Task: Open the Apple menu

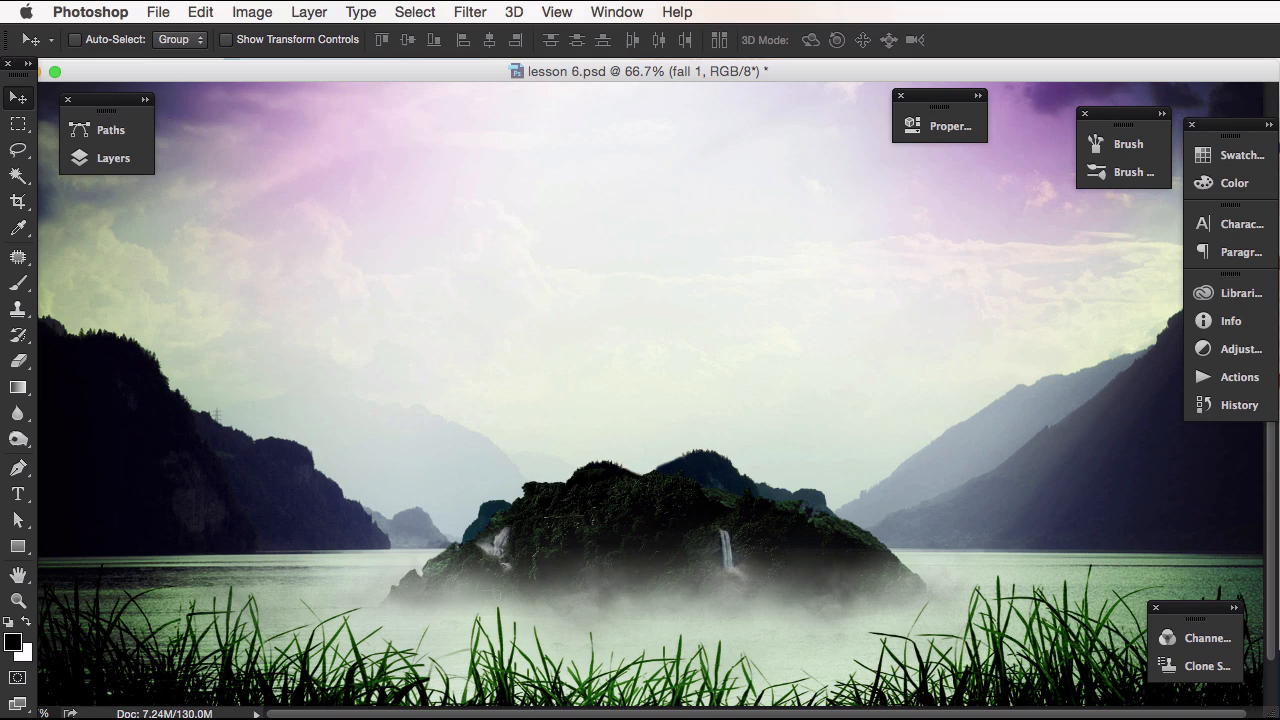Action: [26, 12]
